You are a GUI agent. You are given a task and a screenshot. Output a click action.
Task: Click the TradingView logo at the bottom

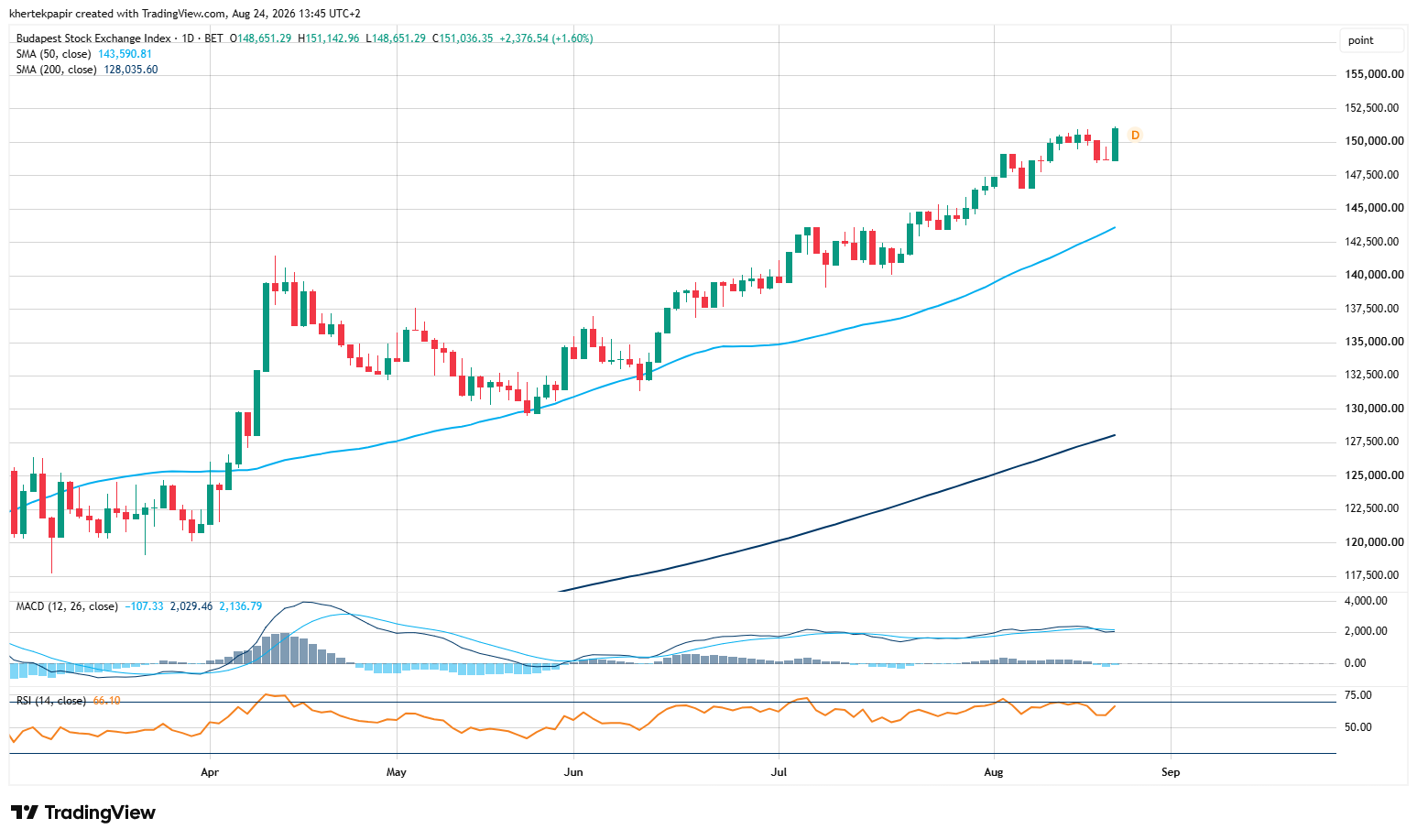pyautogui.click(x=82, y=813)
